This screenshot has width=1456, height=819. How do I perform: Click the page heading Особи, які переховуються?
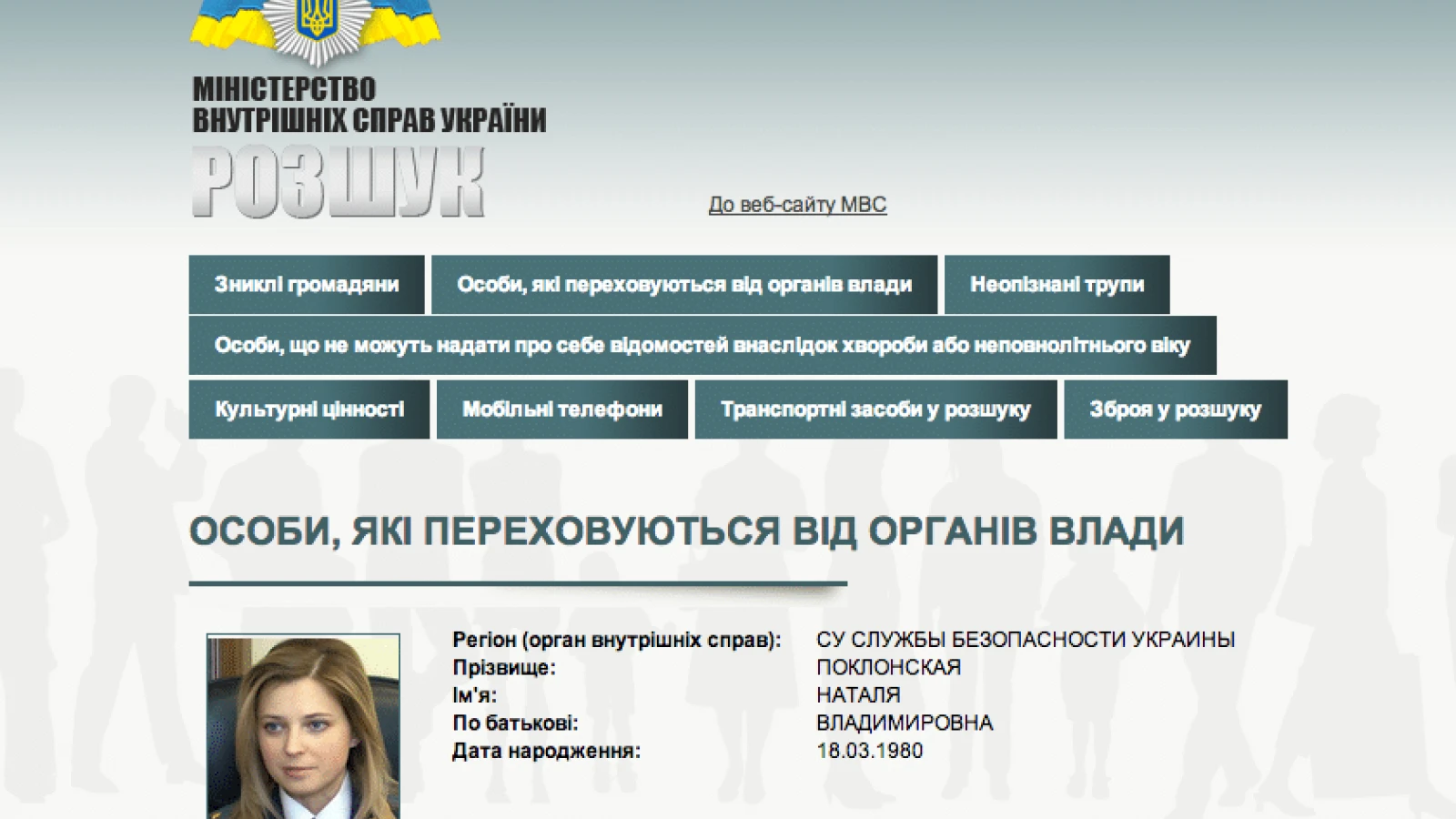pyautogui.click(x=686, y=531)
